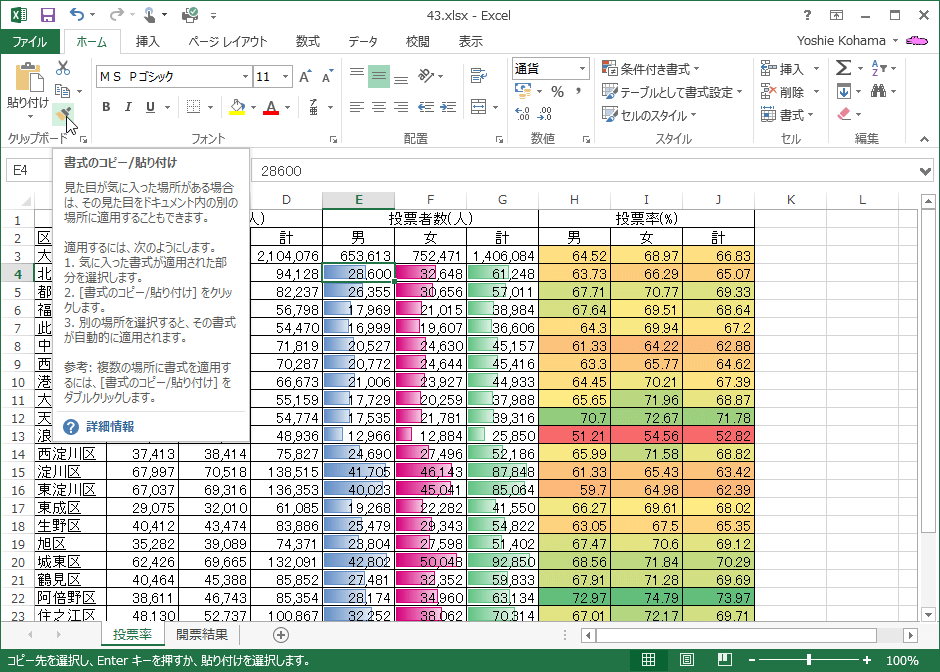Click the increase indent icon
The image size is (940, 672).
pos(448,107)
